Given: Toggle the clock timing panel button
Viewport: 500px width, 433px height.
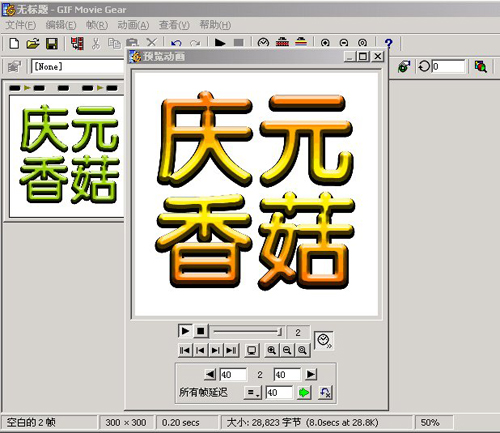Looking at the screenshot, I should [x=324, y=341].
